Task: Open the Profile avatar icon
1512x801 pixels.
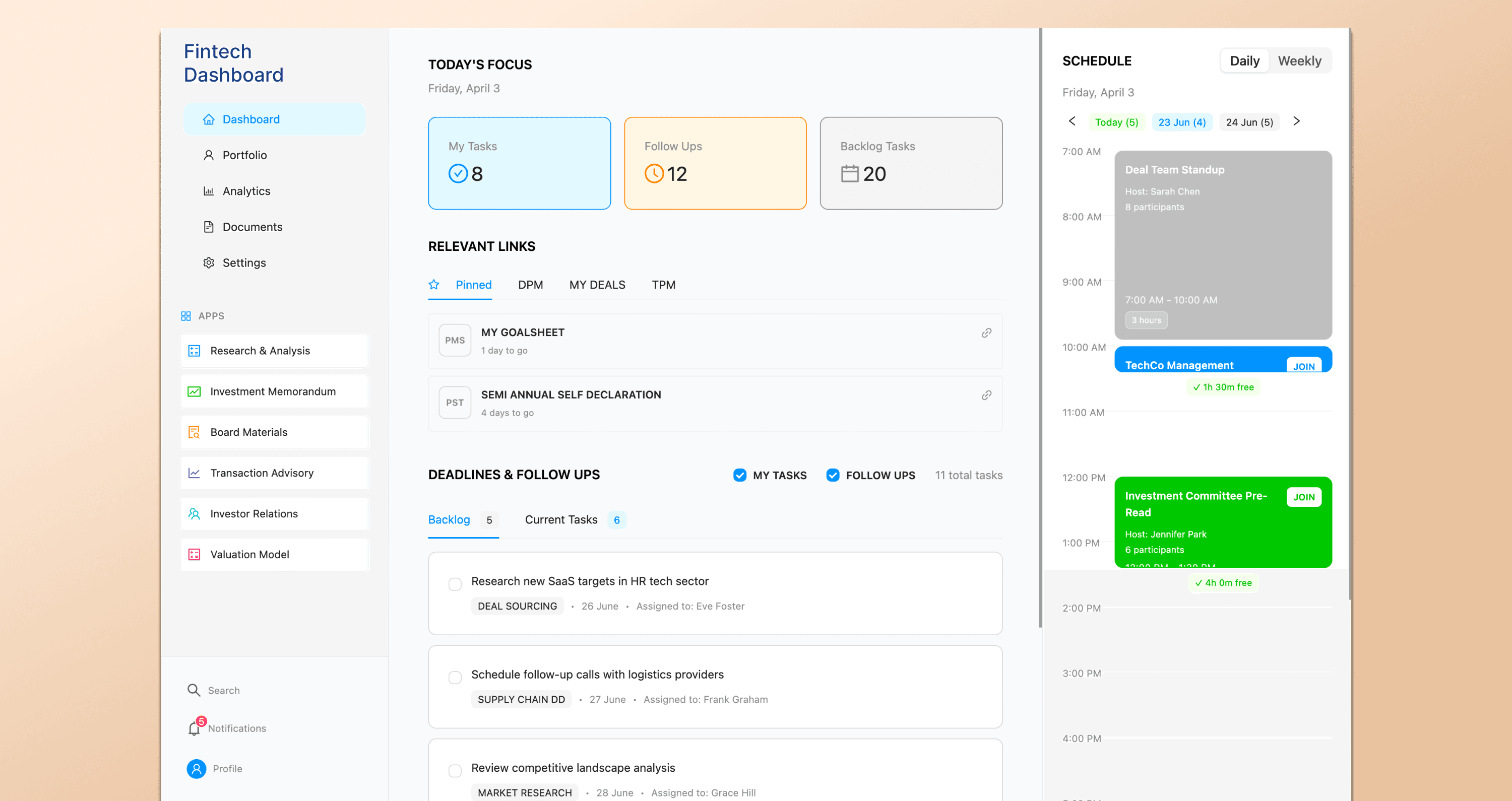Action: [197, 769]
